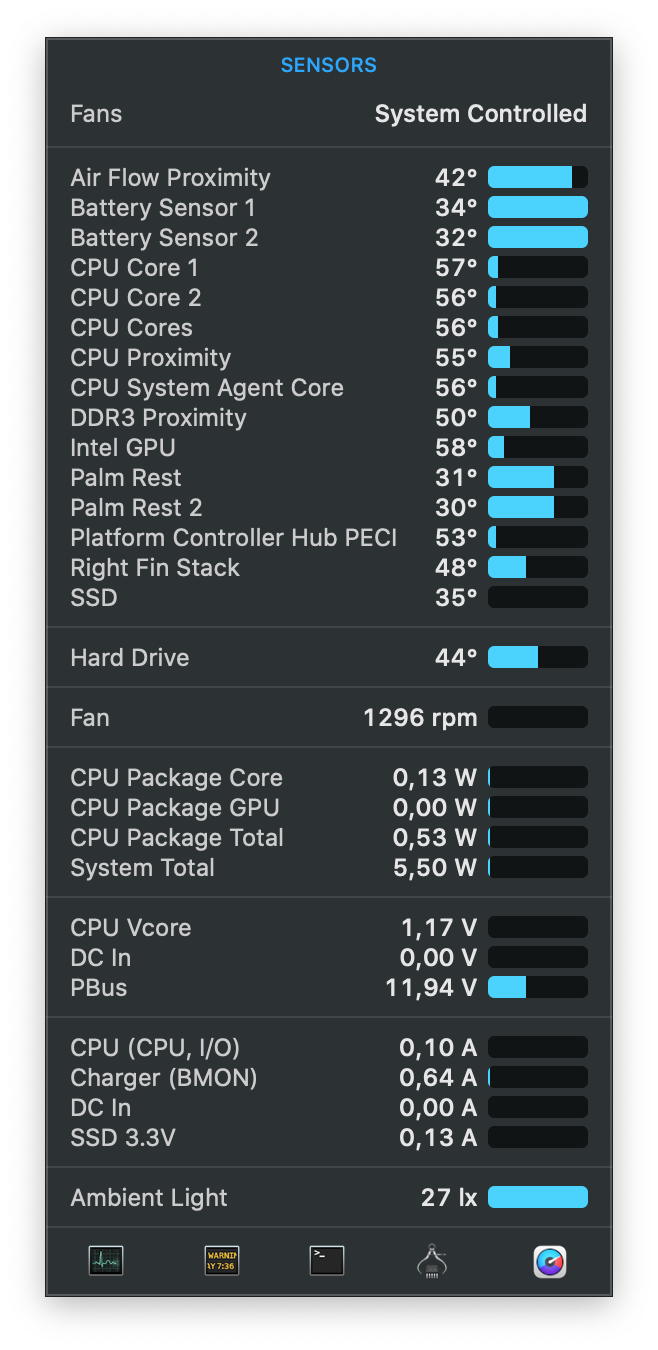Screen dimensions: 658x1350
Task: Select Charger (BMON) current row
Action: click(x=328, y=1078)
